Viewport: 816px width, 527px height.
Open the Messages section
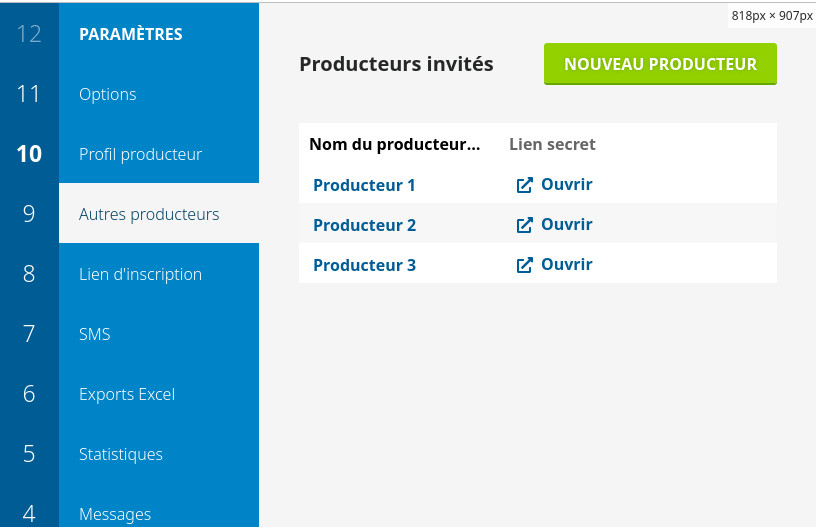[x=115, y=513]
